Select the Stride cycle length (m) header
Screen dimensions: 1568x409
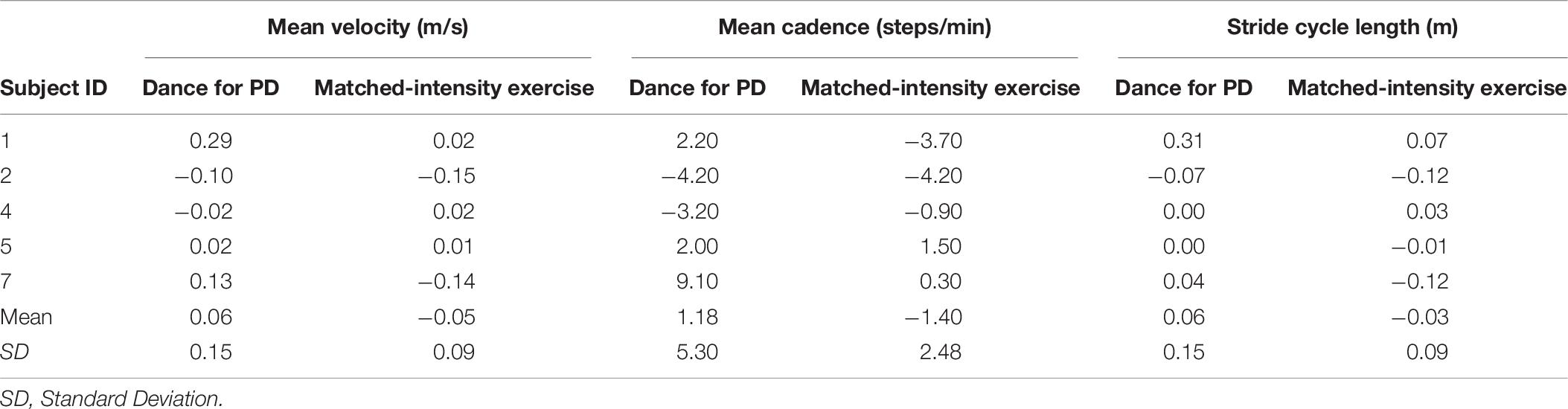(1342, 28)
